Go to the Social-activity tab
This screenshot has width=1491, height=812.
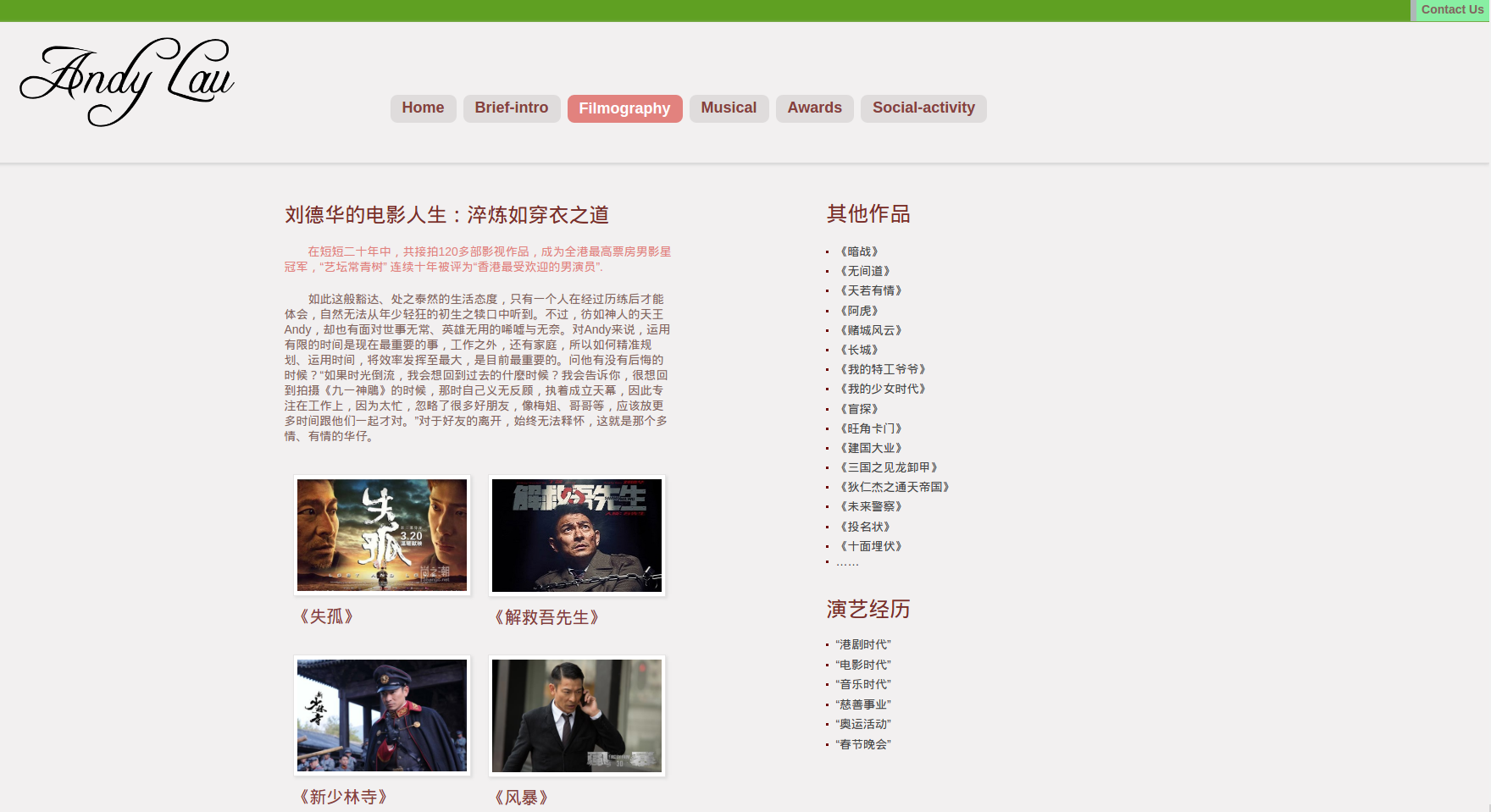pos(923,108)
